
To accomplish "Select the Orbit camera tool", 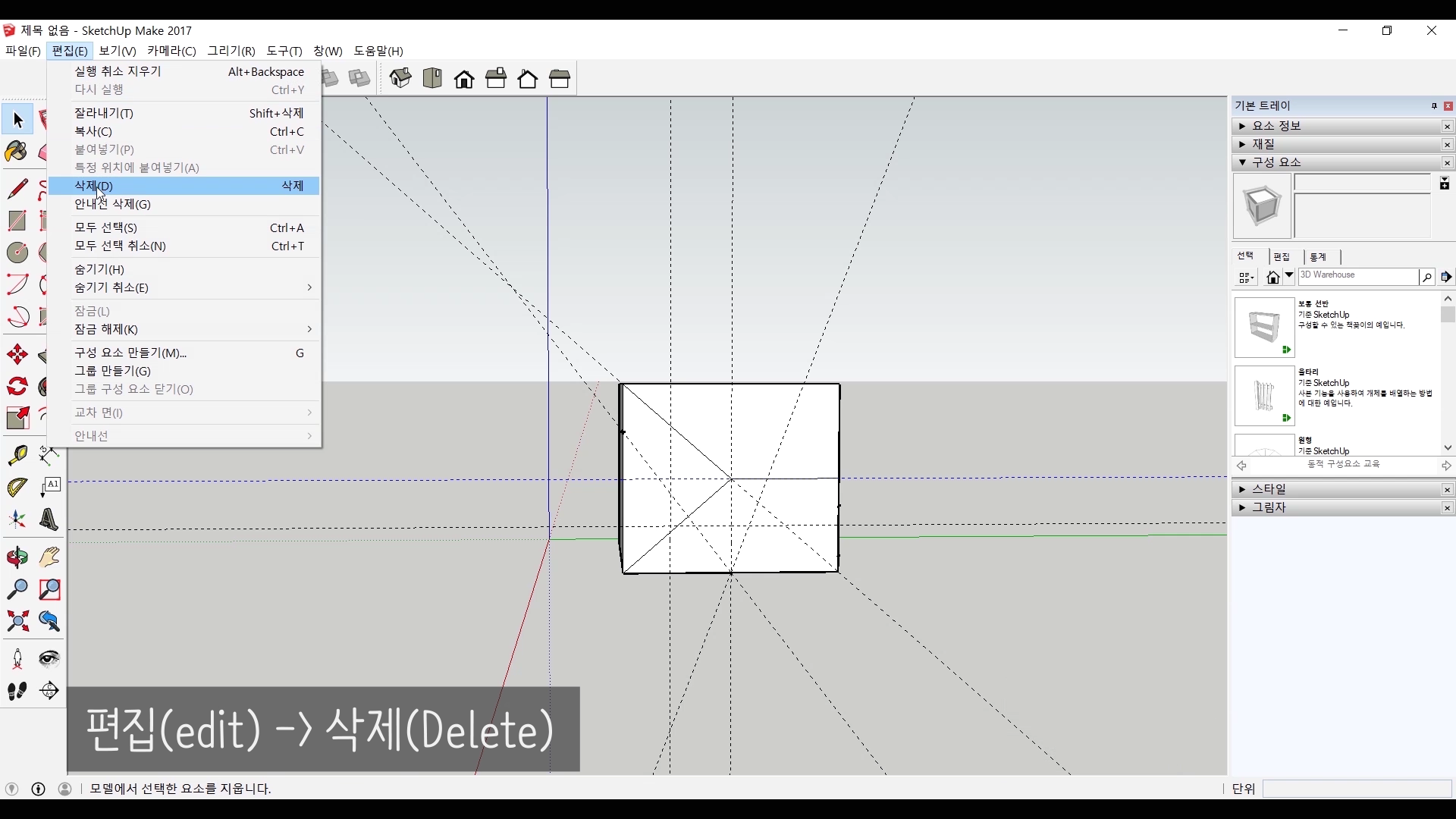I will [x=17, y=558].
